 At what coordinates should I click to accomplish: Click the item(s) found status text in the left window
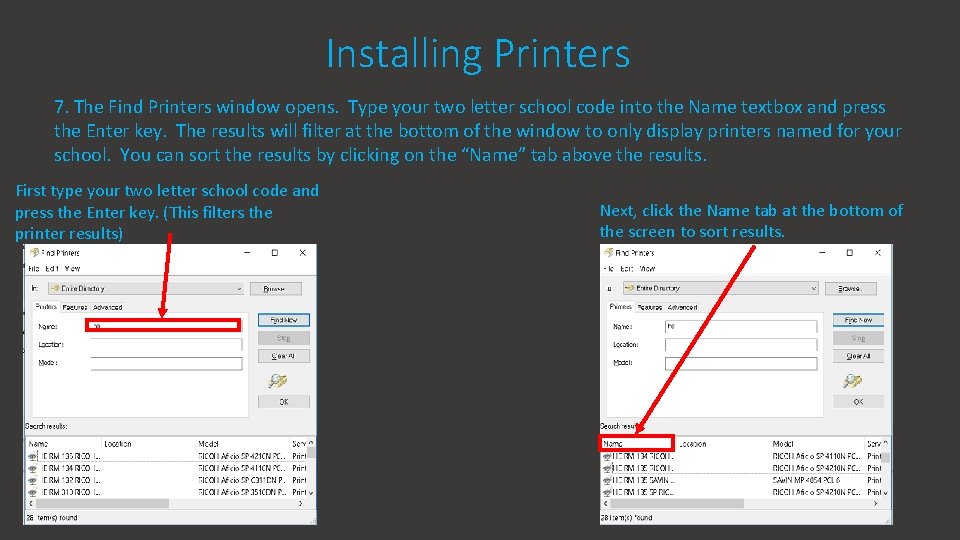point(51,518)
